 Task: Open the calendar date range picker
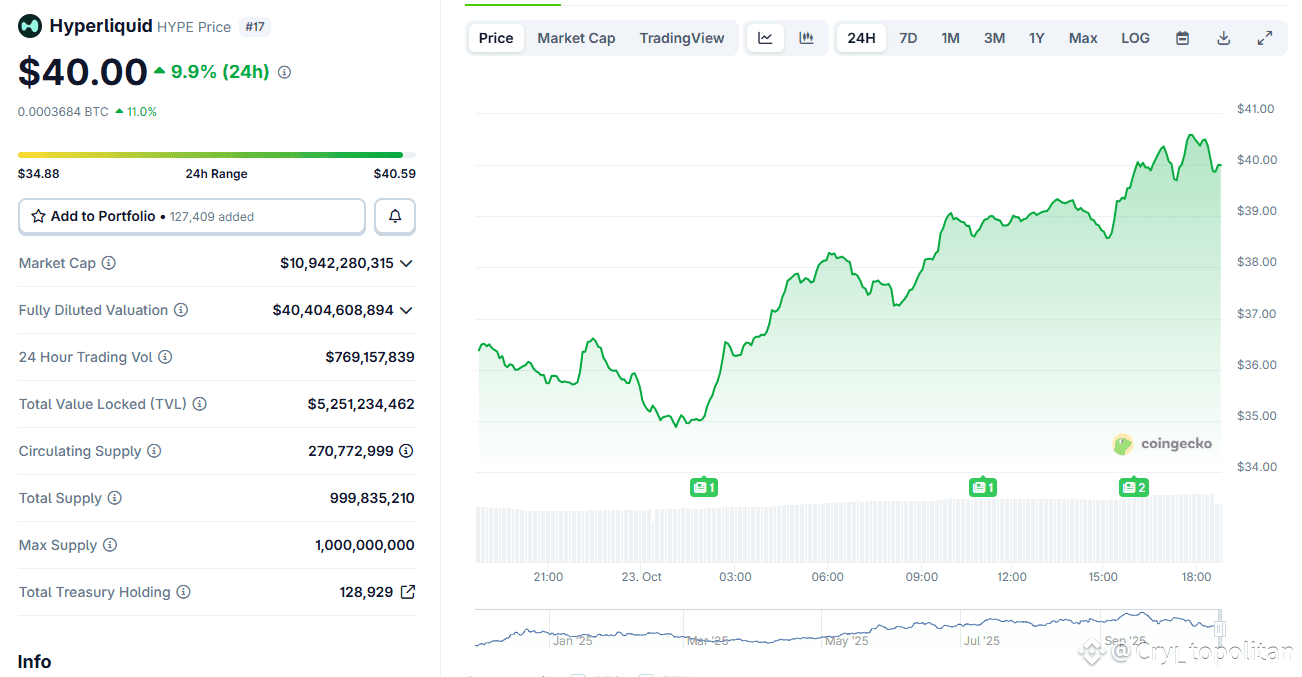[1182, 37]
